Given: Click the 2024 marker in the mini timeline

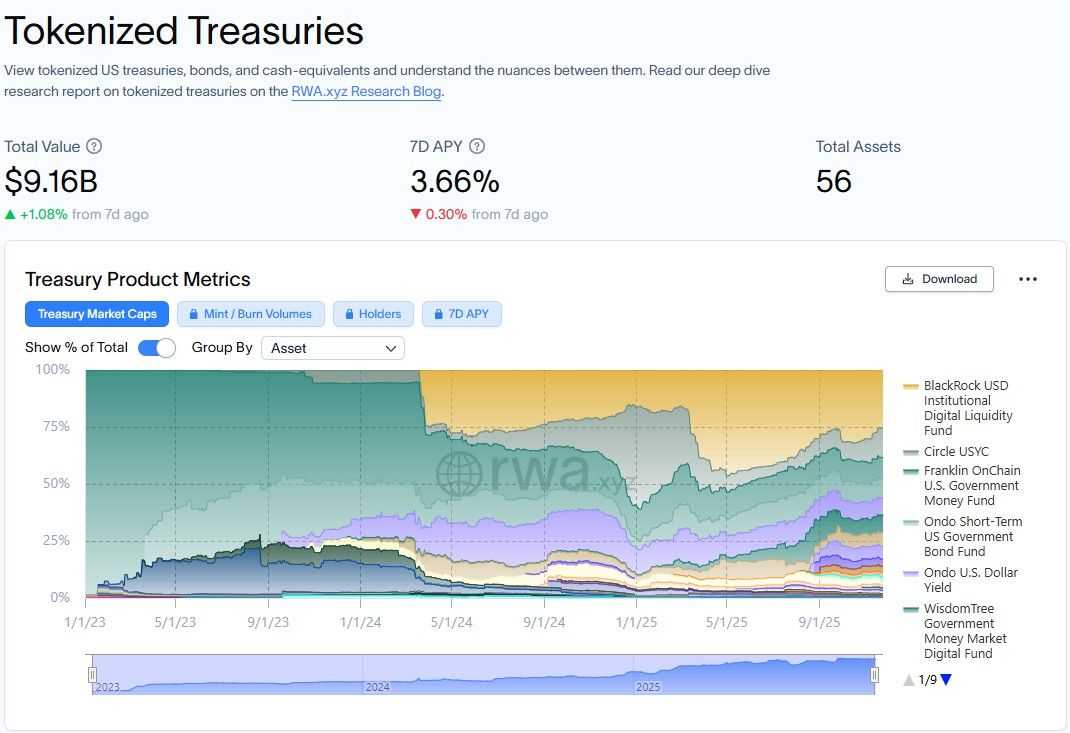Looking at the screenshot, I should pos(377,687).
